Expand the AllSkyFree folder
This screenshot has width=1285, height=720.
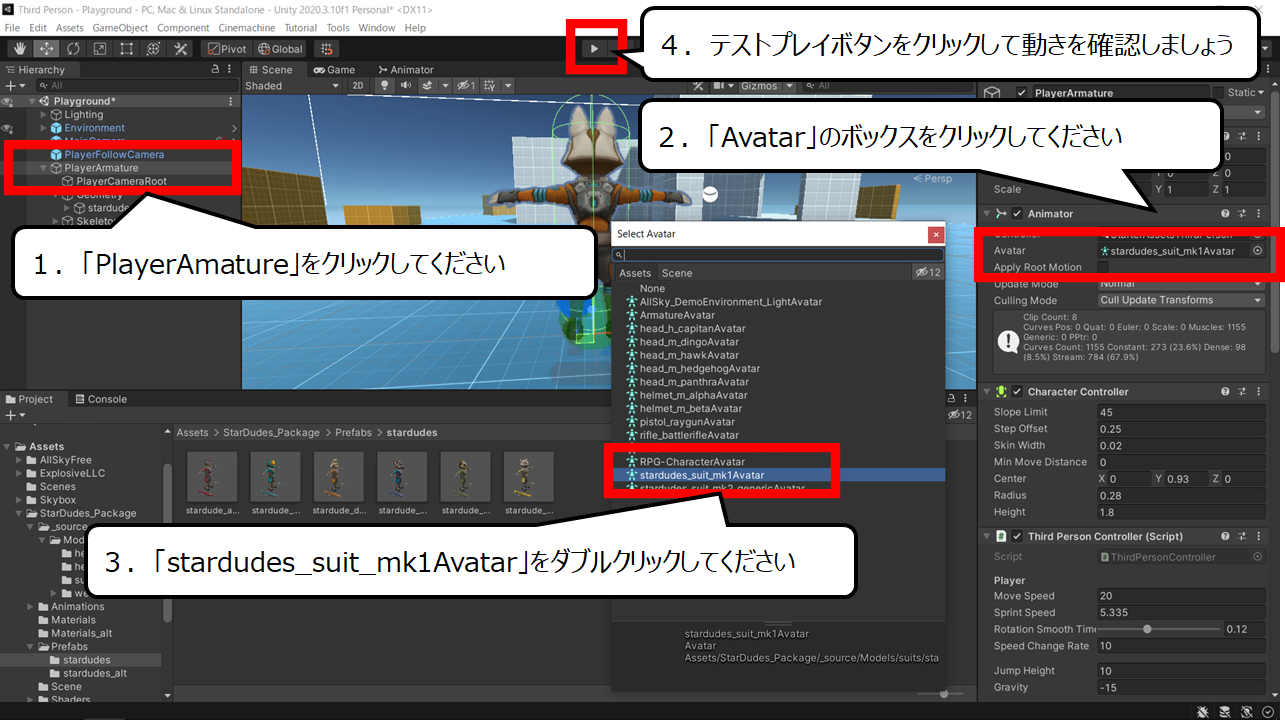coord(20,460)
